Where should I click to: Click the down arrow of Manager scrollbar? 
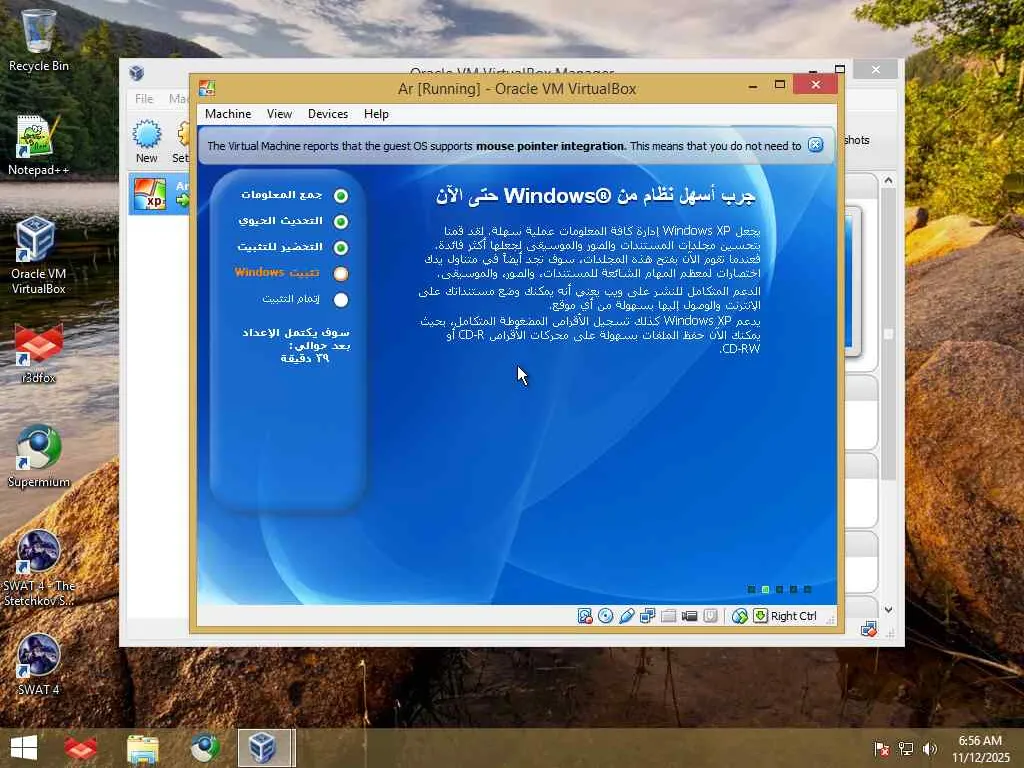[888, 609]
